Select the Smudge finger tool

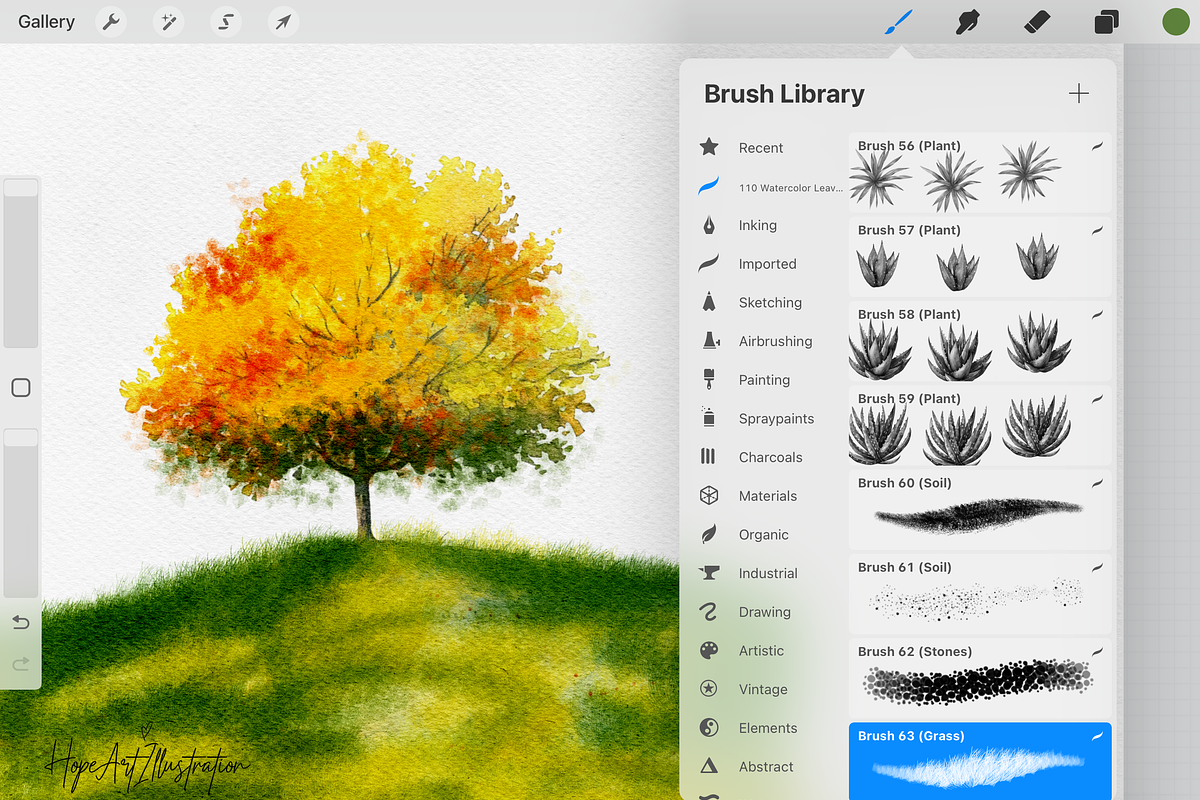pos(967,22)
